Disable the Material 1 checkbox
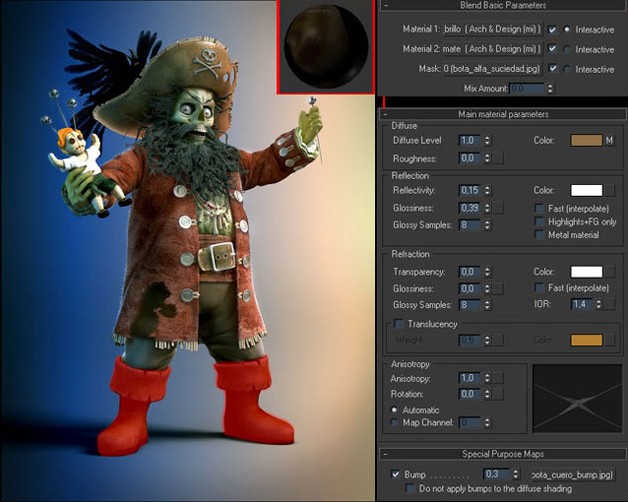 pyautogui.click(x=552, y=30)
